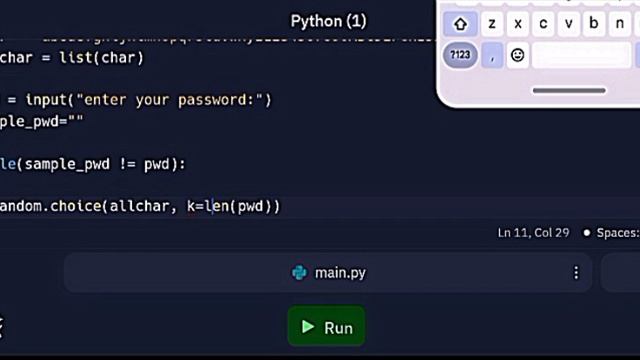Tap the x key on keyboard
This screenshot has width=640, height=360.
point(518,24)
